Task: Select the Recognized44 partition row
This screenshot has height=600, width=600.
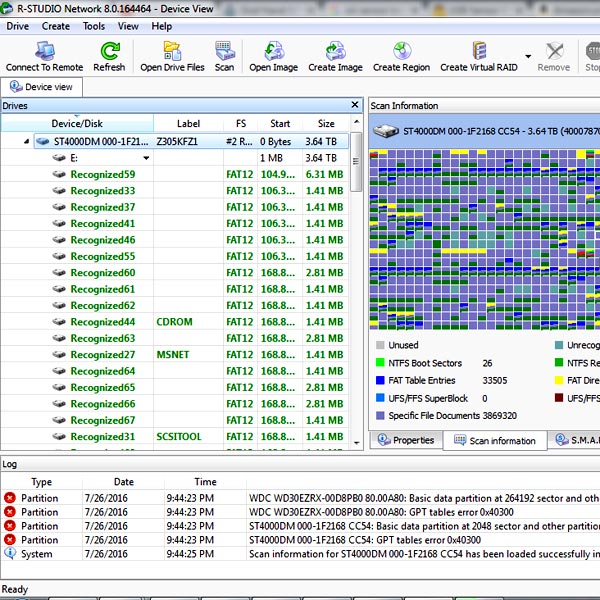Action: [175, 322]
